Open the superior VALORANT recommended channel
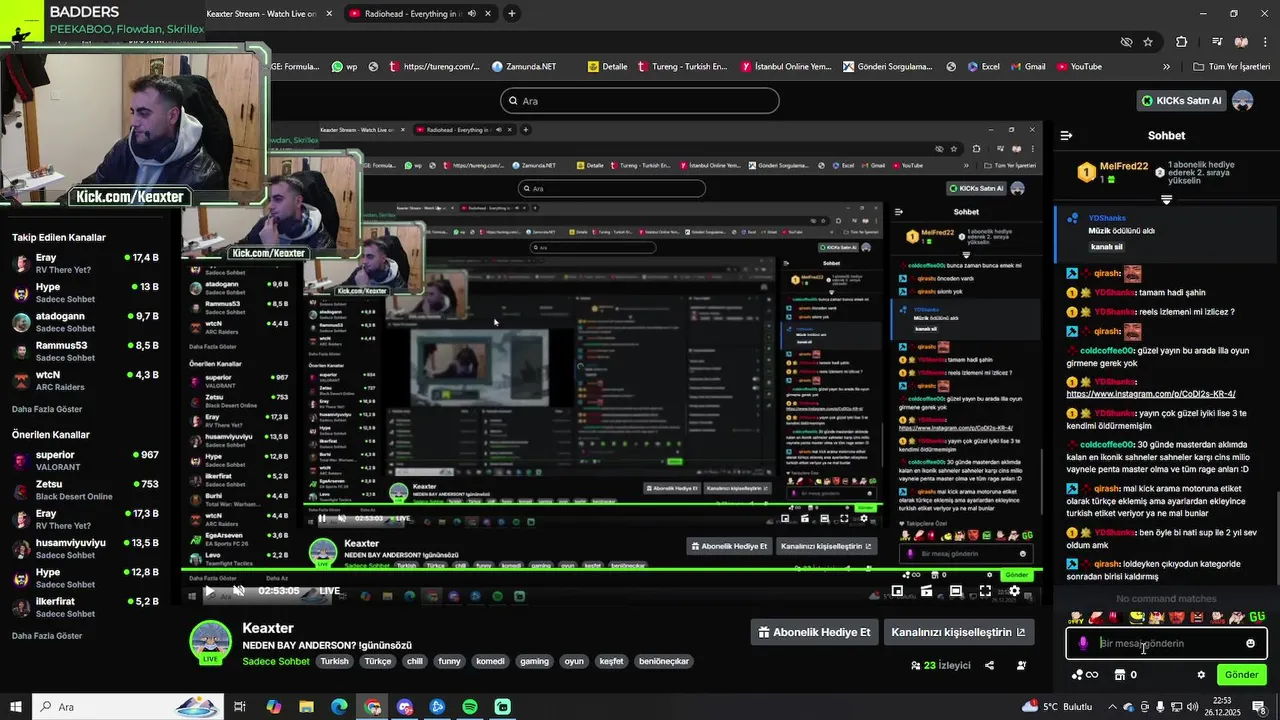The width and height of the screenshot is (1280, 720). [85, 461]
